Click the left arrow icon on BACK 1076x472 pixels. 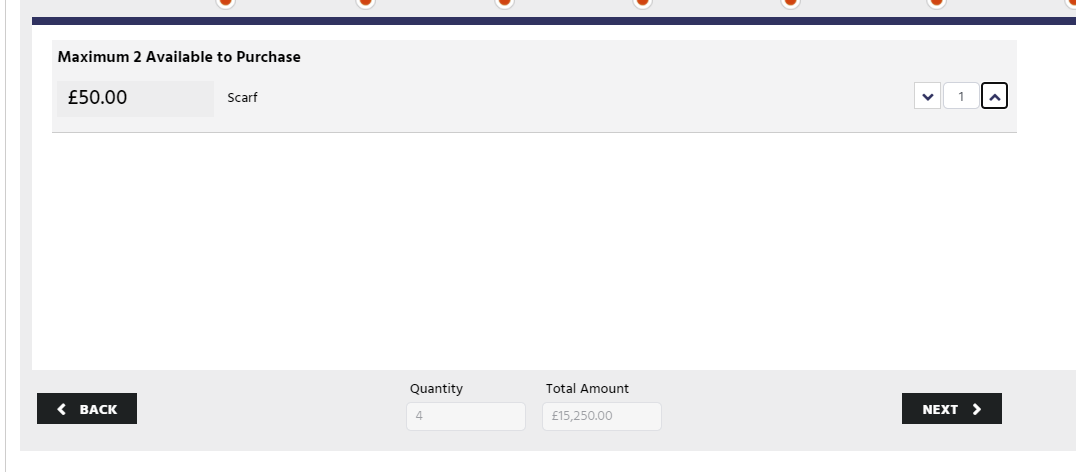click(x=62, y=409)
